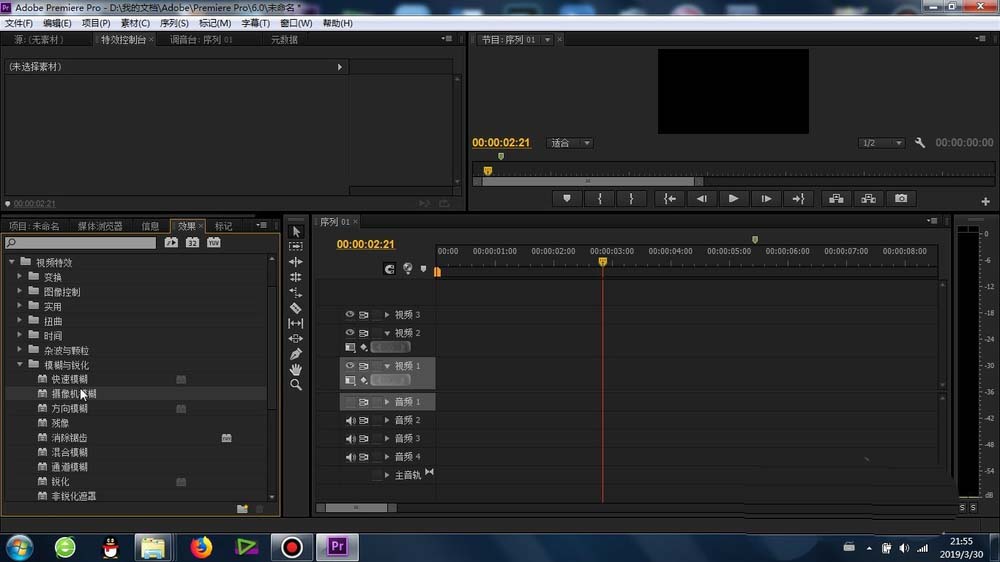Toggle sync lock for 视频 3 track

(364, 314)
